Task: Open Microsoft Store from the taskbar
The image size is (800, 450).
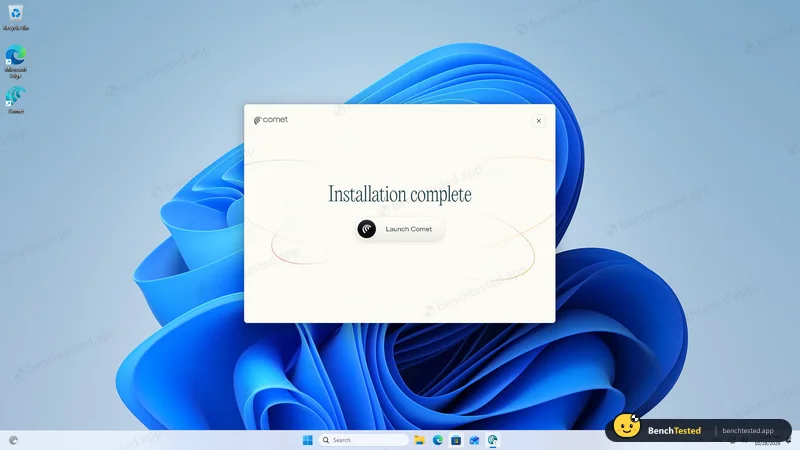Action: [x=456, y=440]
